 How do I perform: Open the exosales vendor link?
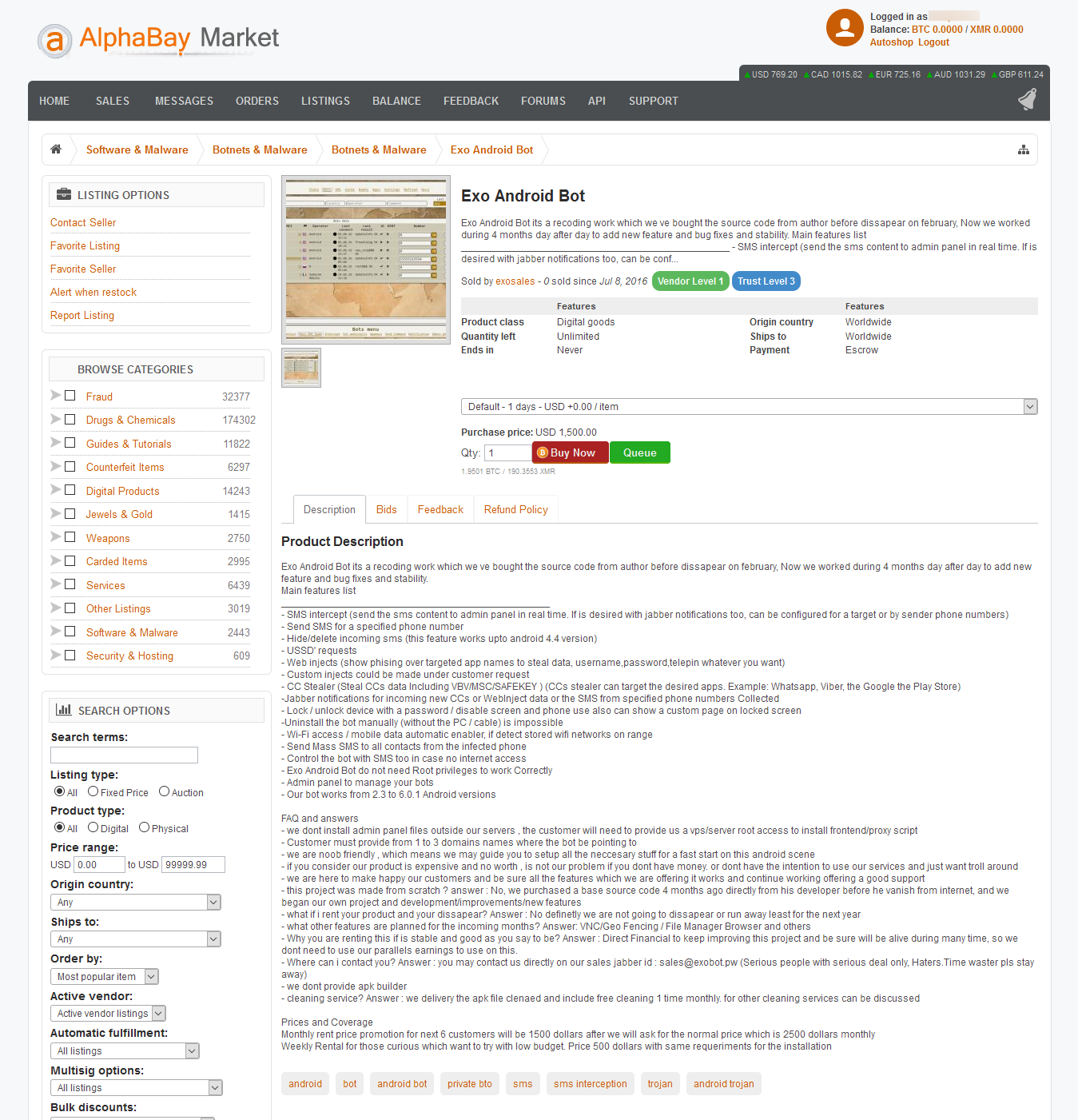click(x=515, y=281)
